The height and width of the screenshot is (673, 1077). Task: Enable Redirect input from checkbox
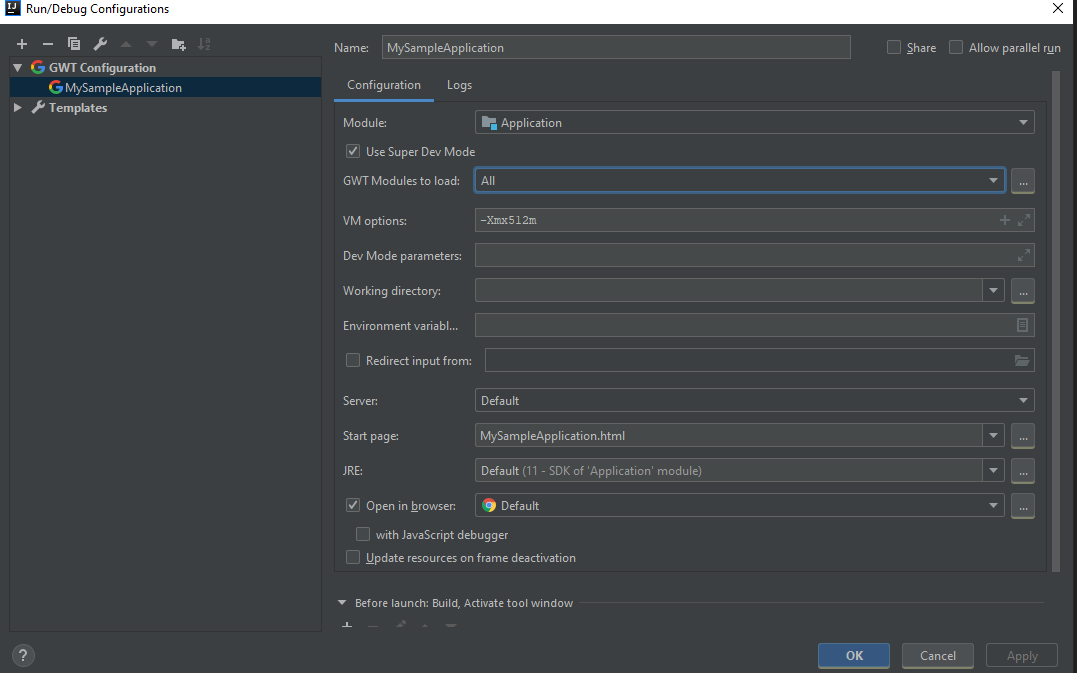click(x=353, y=361)
